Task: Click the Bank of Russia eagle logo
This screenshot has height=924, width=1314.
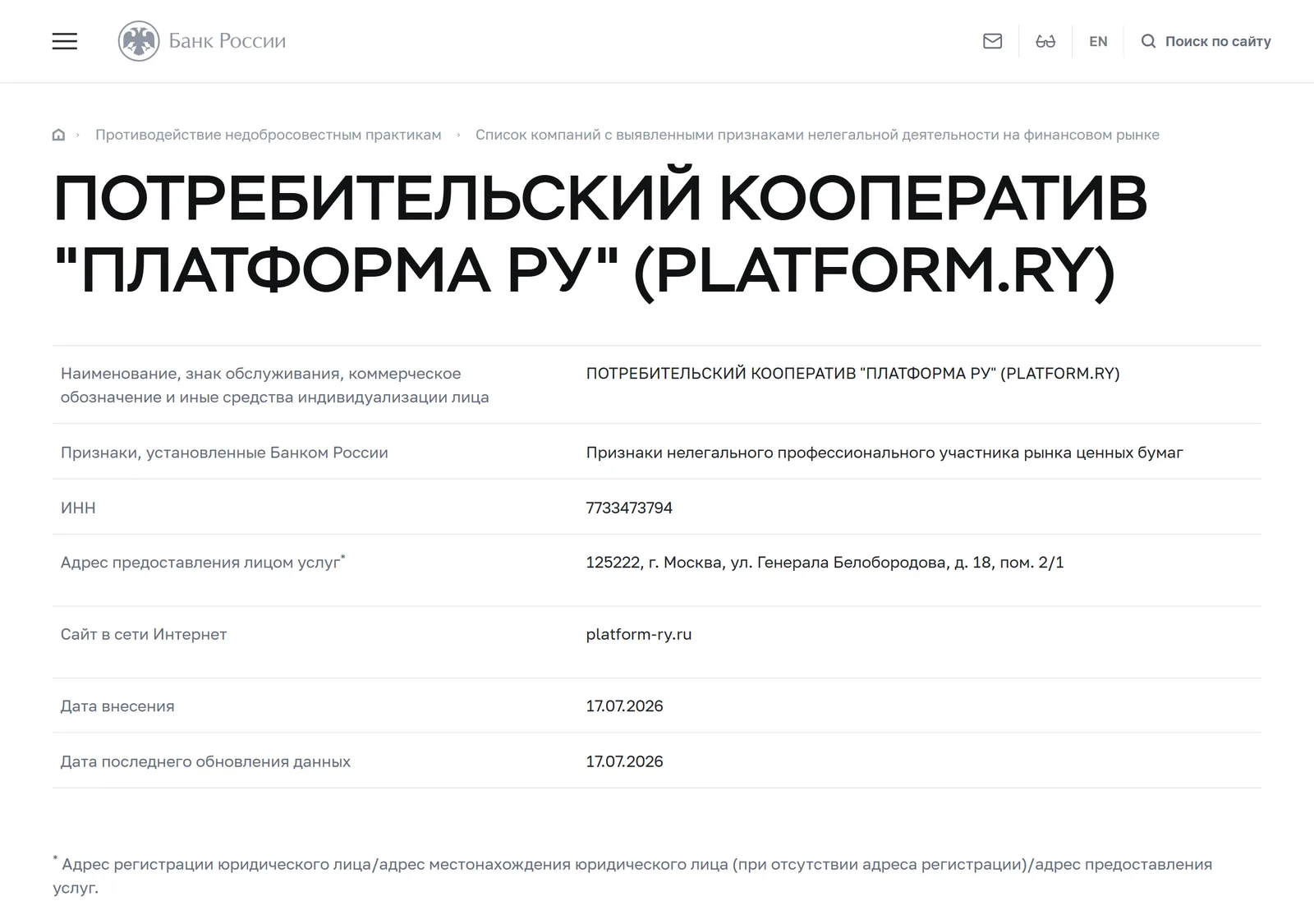Action: (x=139, y=41)
